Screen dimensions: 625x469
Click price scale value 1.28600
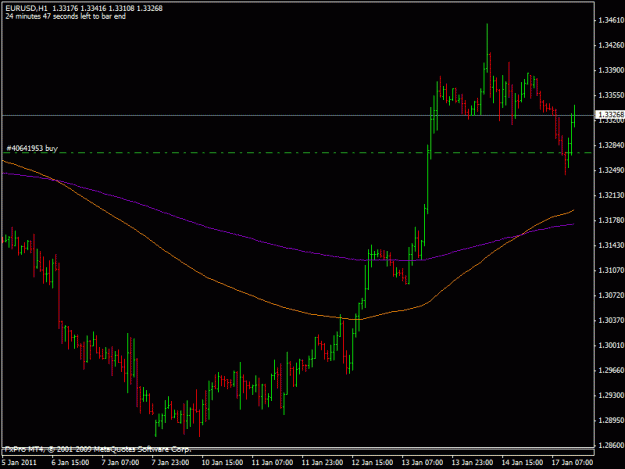point(611,445)
